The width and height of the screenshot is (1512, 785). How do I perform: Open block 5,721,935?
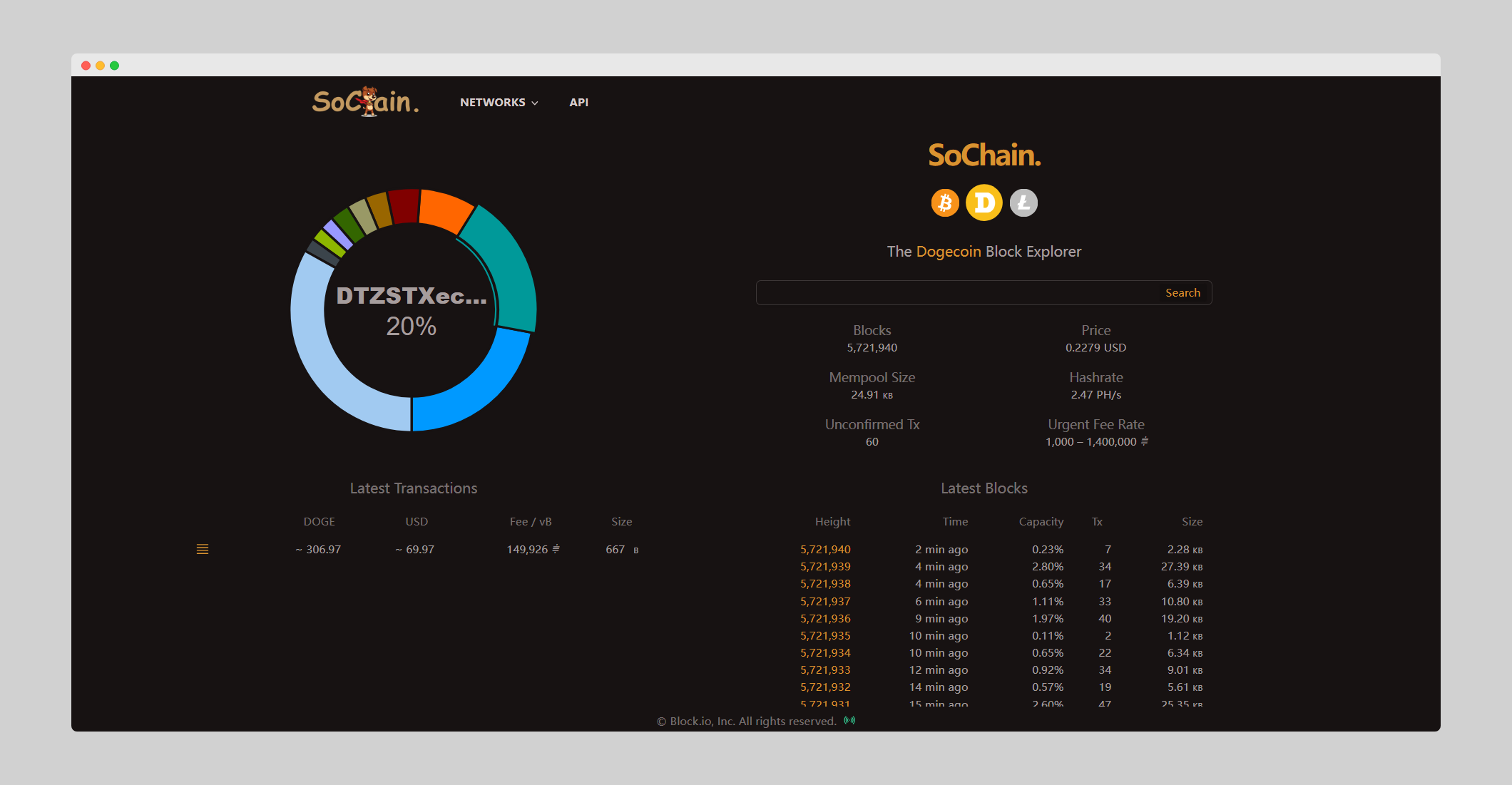tap(825, 636)
